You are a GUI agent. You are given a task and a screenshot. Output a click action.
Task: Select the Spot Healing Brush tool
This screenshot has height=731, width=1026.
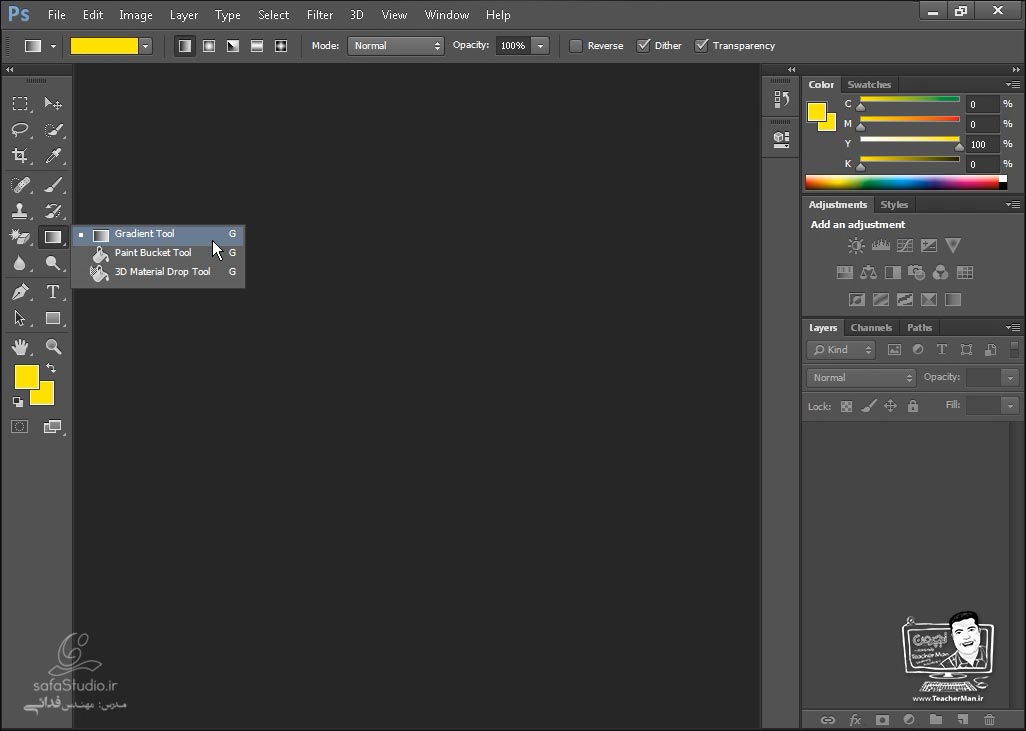[20, 185]
